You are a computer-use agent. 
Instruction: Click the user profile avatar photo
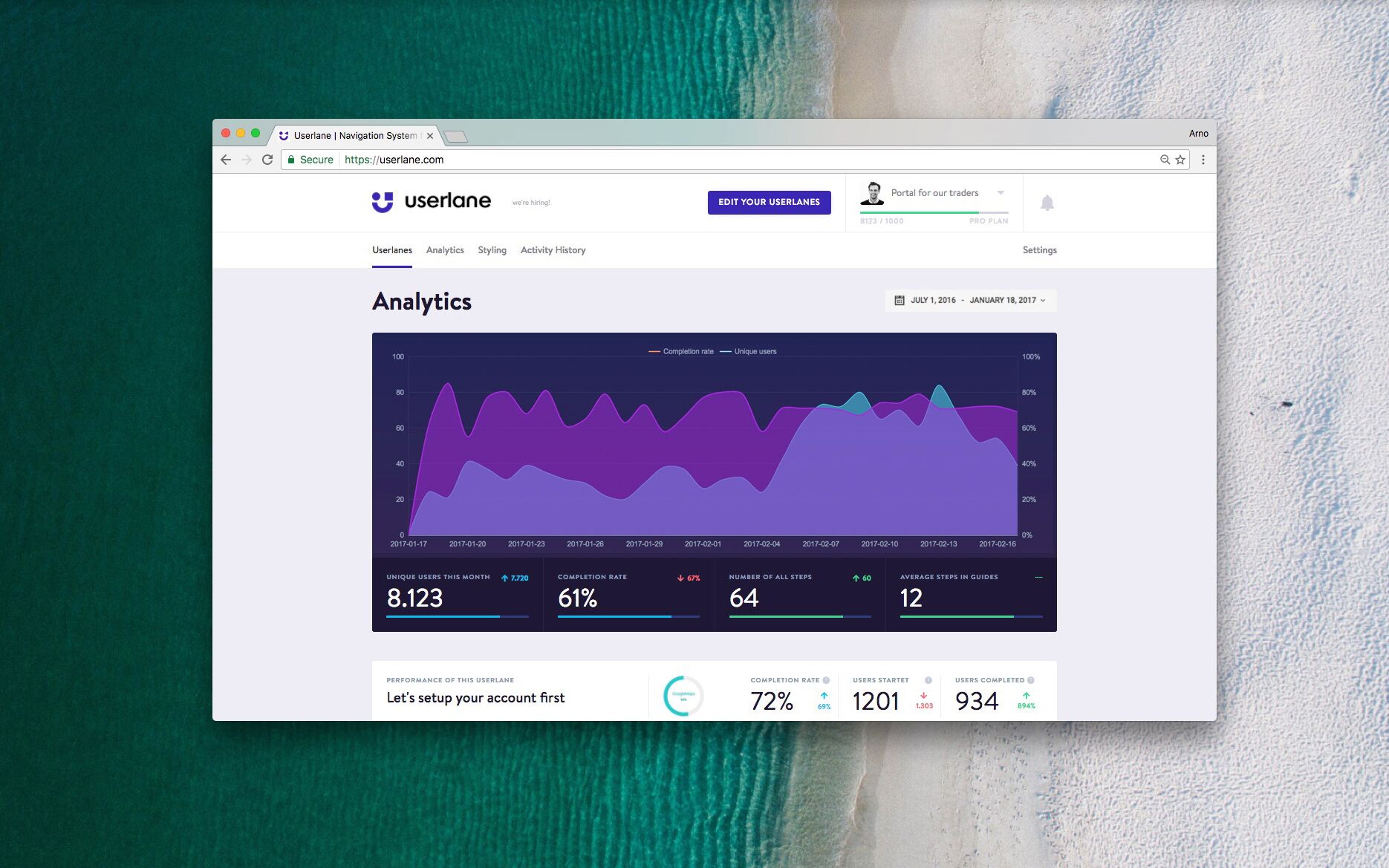873,193
